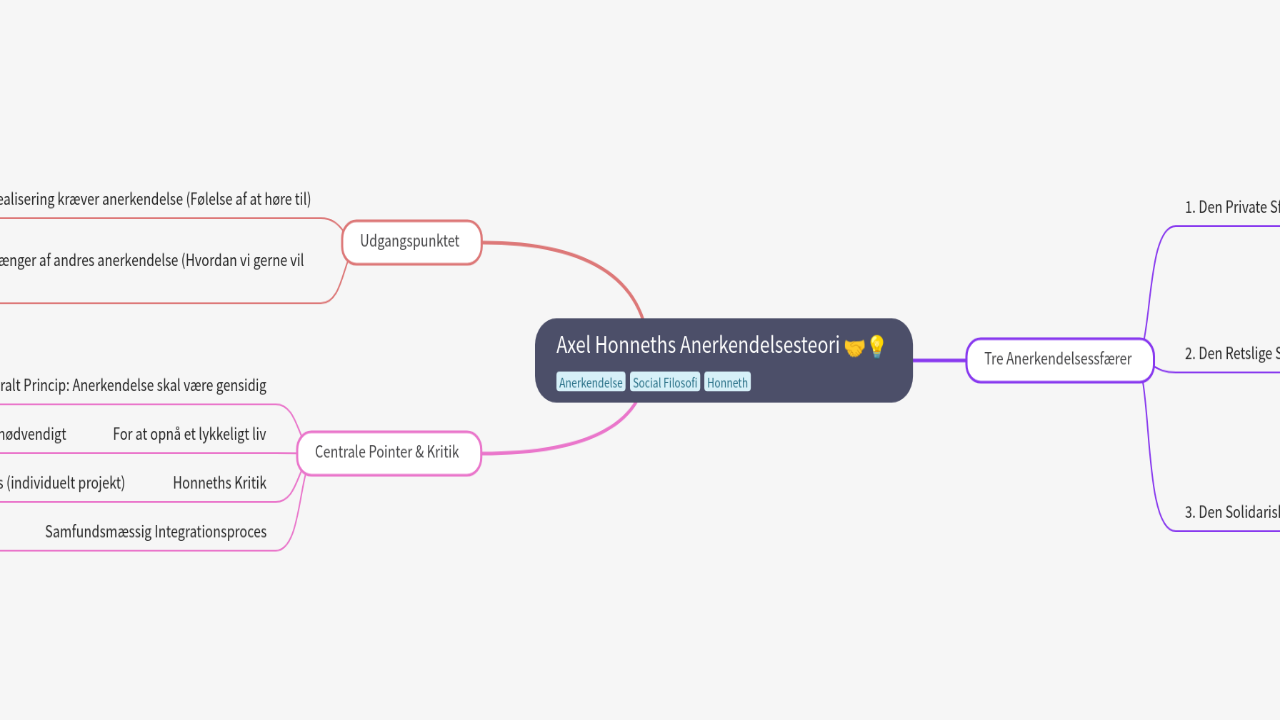Viewport: 1280px width, 720px height.
Task: Click the handshake emoji in the central title
Action: 854,347
